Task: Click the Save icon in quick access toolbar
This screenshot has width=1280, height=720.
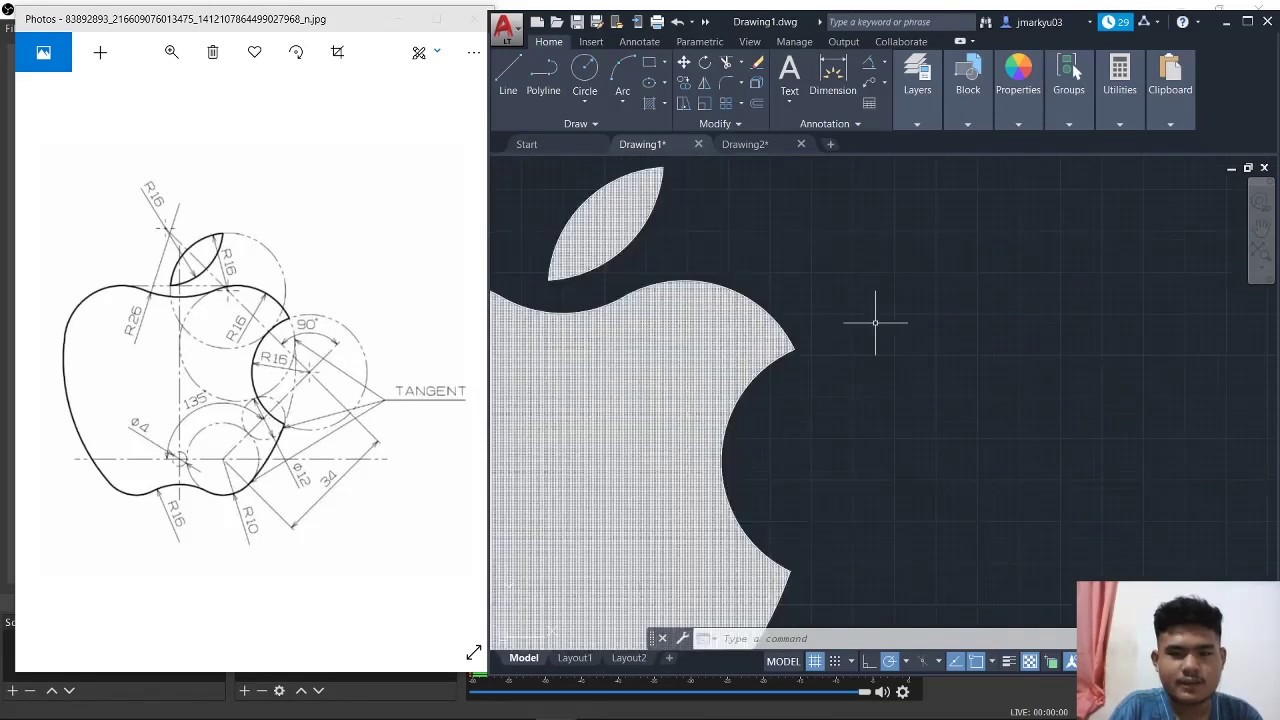Action: (576, 21)
